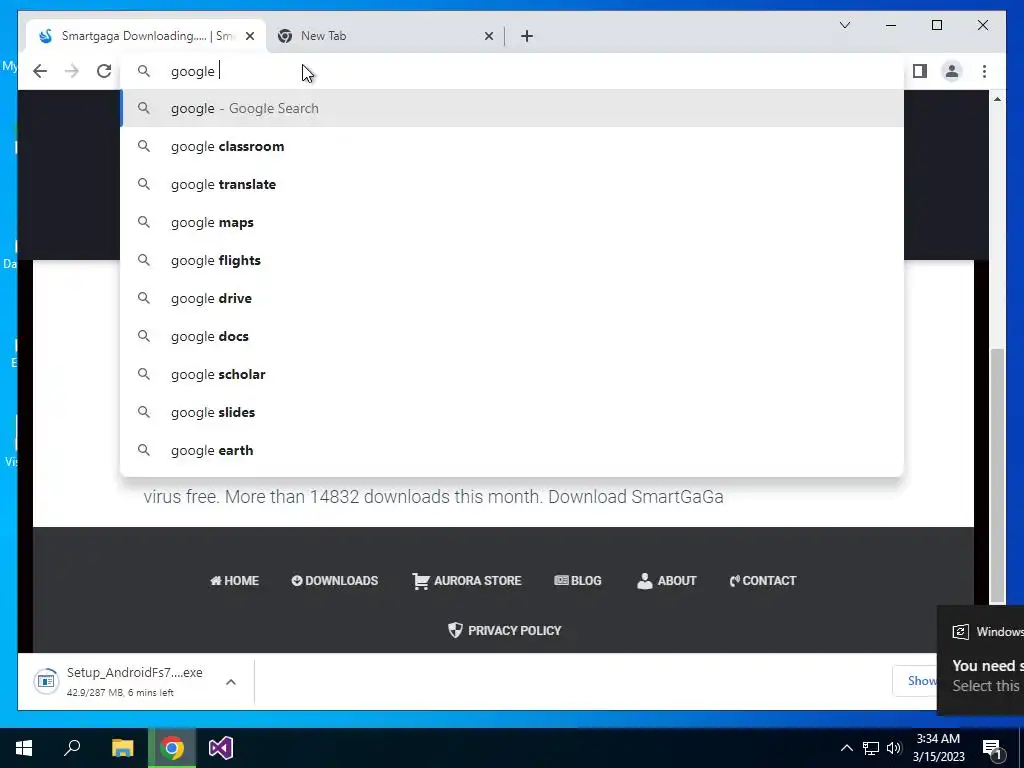
Task: Pick the 'google maps' suggestion
Action: [x=512, y=222]
